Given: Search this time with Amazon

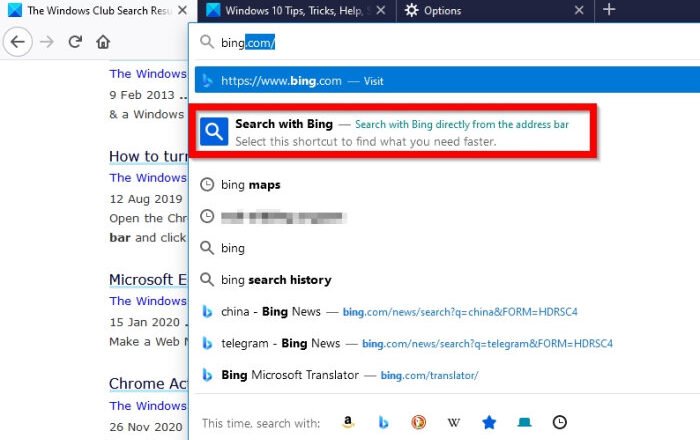Looking at the screenshot, I should click(348, 422).
